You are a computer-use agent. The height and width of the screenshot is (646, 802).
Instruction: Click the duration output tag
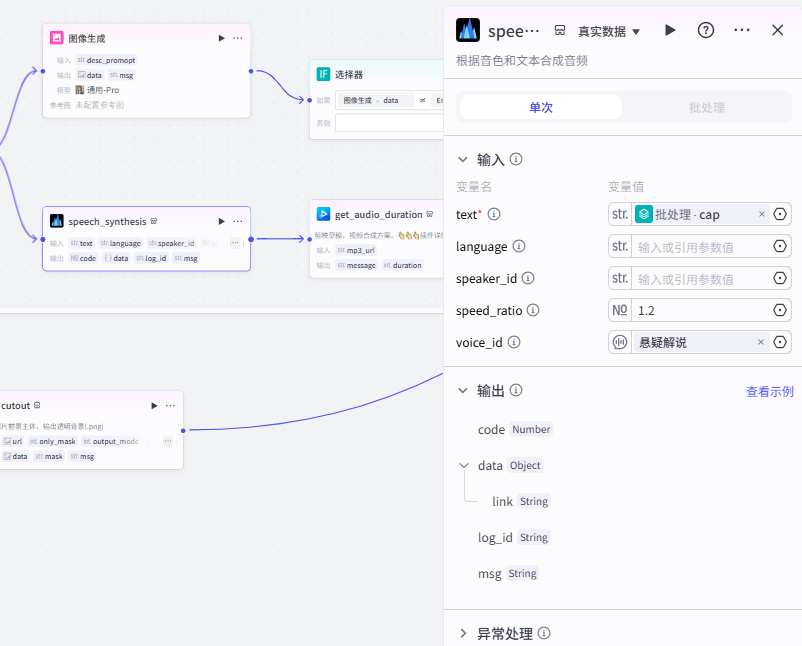(x=403, y=265)
